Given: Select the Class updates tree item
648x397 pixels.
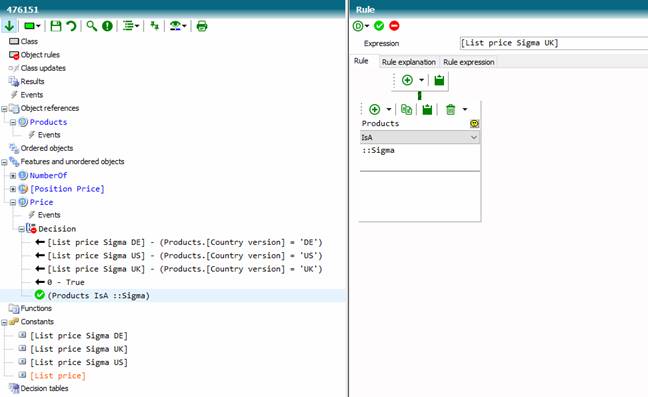Looking at the screenshot, I should click(x=43, y=68).
